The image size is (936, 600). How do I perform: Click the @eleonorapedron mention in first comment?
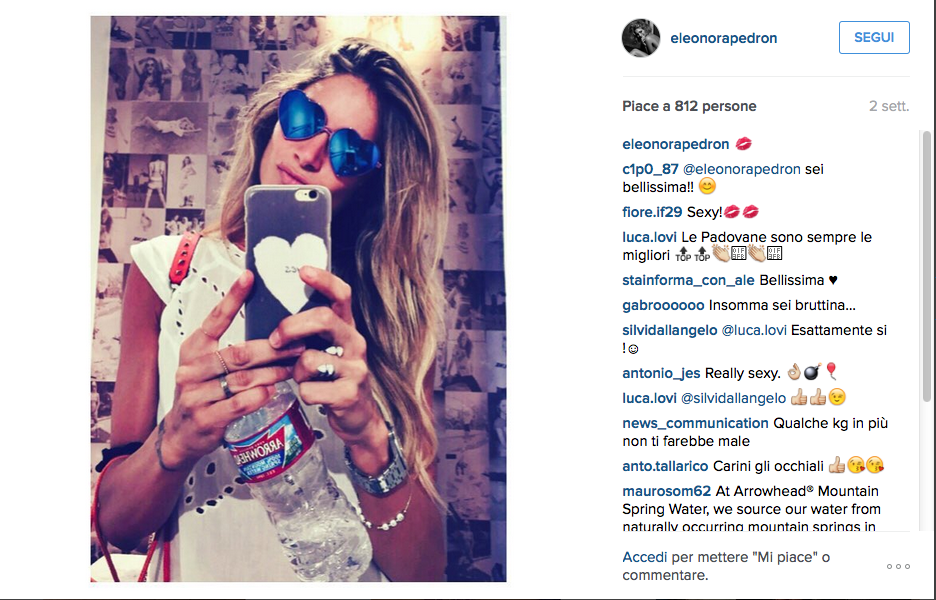(x=741, y=169)
